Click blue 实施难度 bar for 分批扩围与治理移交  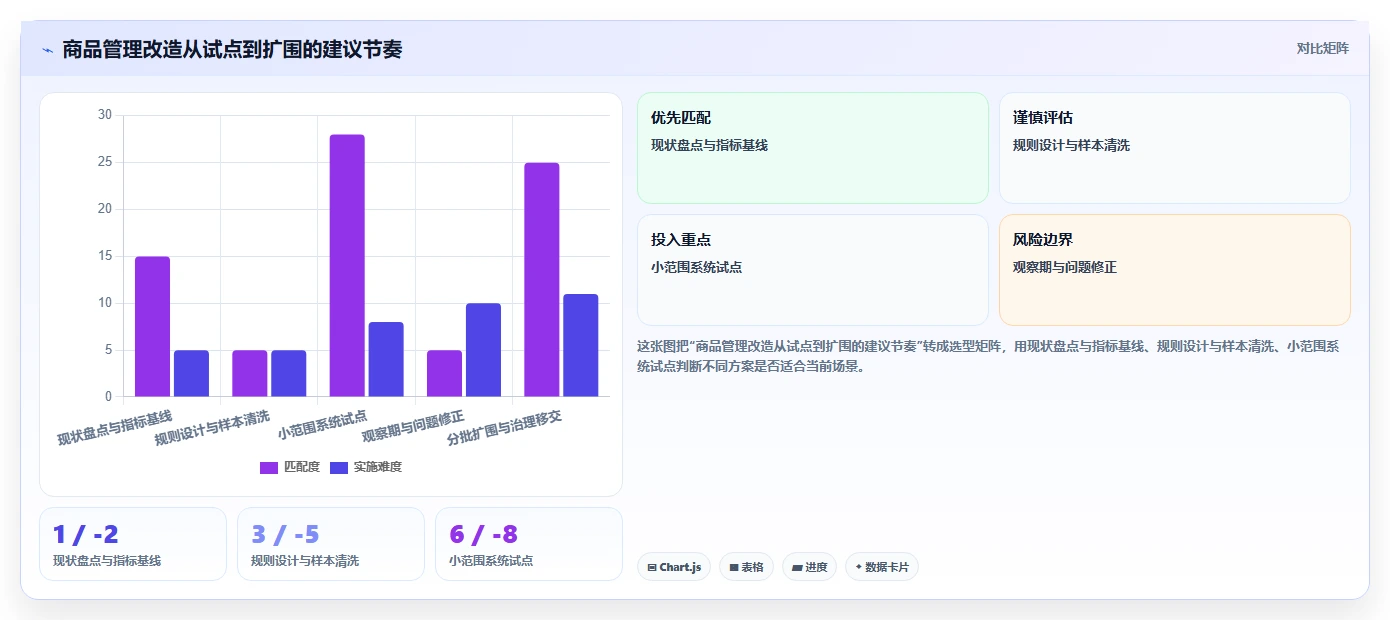pyautogui.click(x=580, y=346)
